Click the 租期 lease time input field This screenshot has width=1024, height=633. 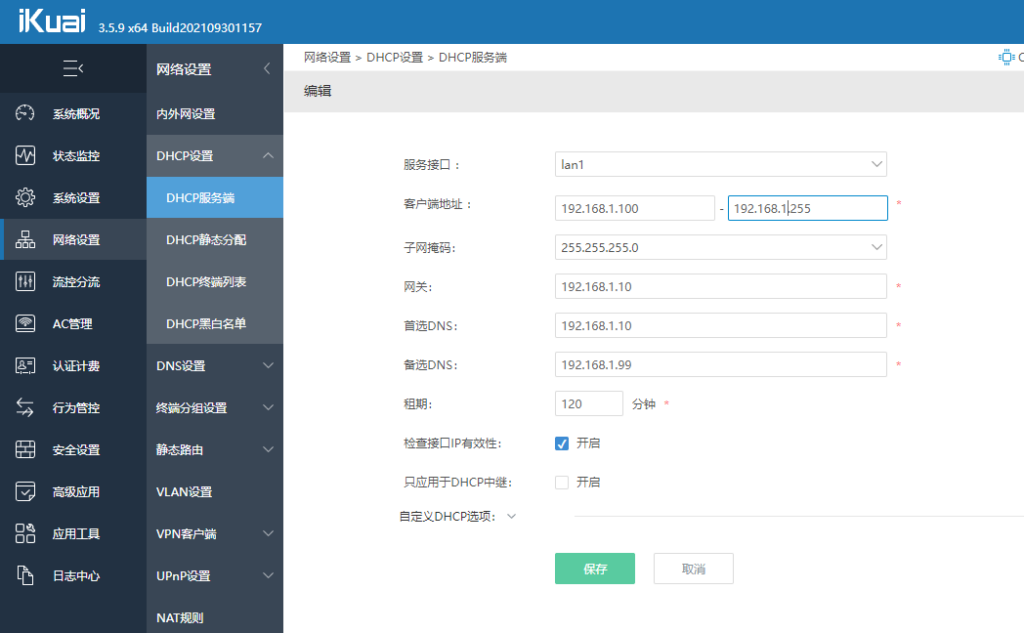point(588,404)
